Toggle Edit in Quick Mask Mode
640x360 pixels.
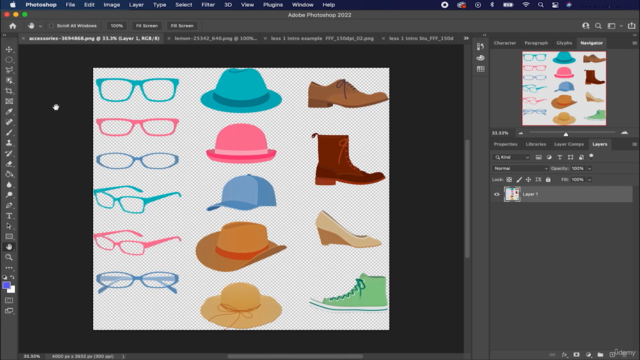pos(9,300)
